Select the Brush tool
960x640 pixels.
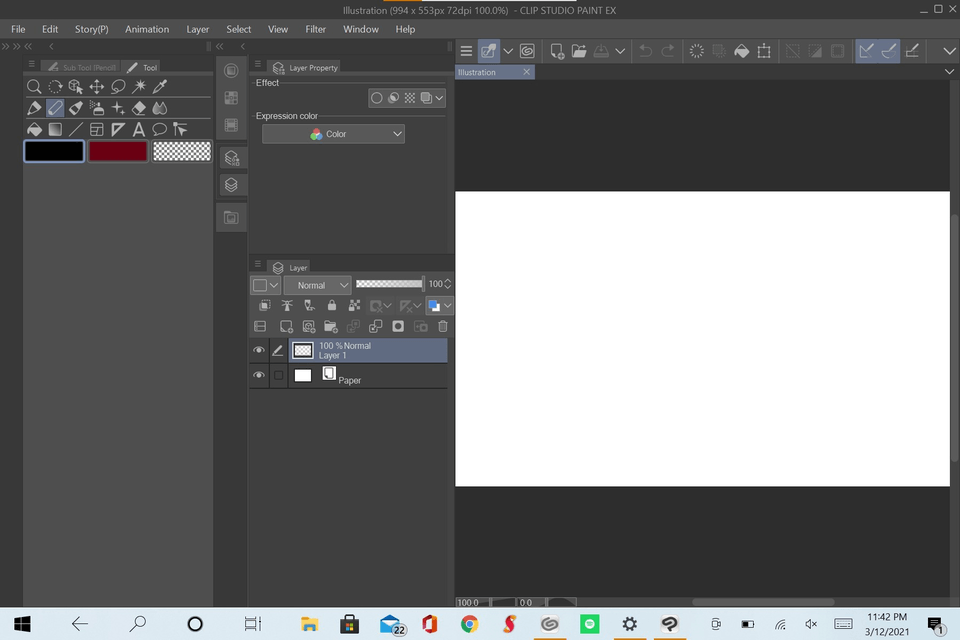[x=76, y=108]
